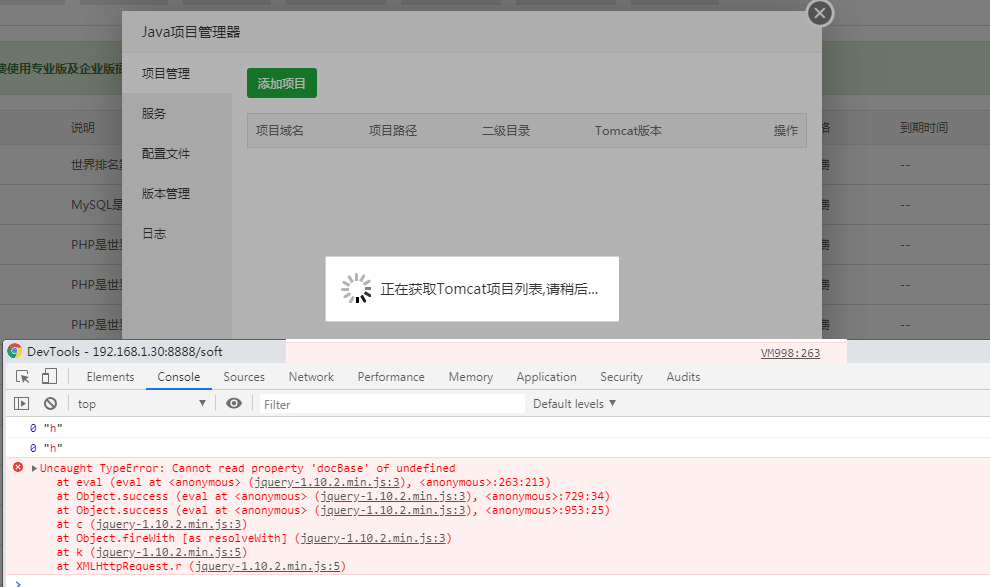
Task: Open the Default levels dropdown
Action: point(574,404)
